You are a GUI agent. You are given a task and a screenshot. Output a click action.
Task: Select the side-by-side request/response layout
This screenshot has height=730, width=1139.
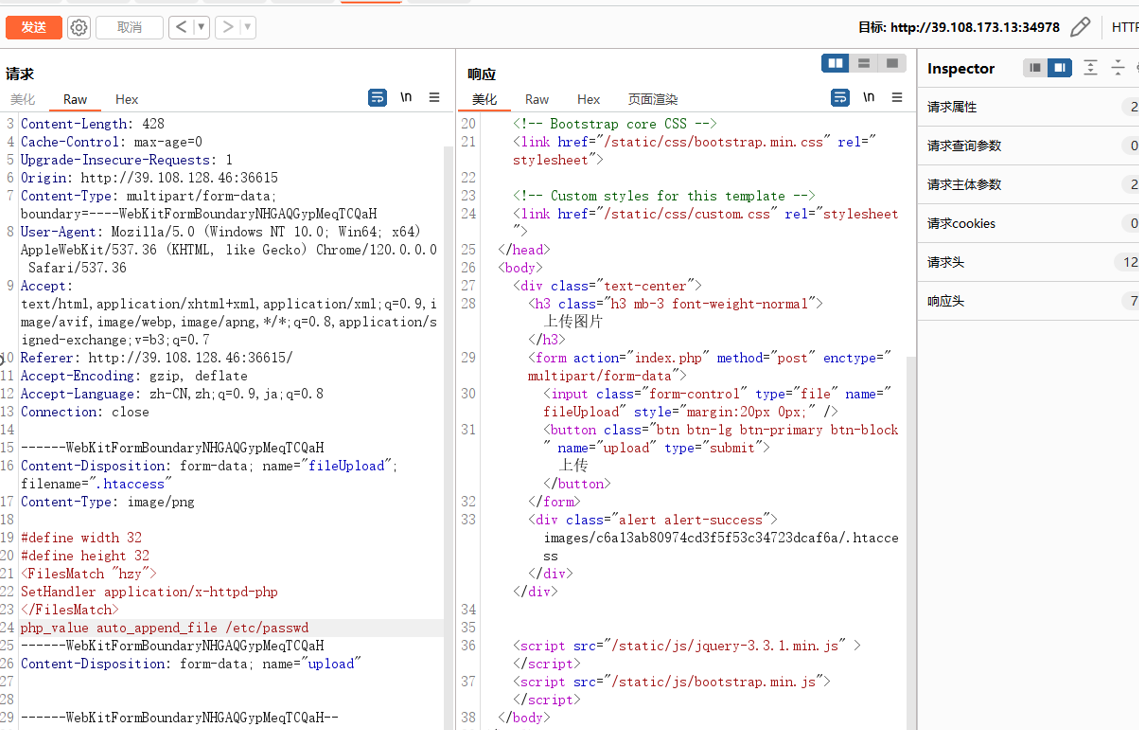click(835, 64)
